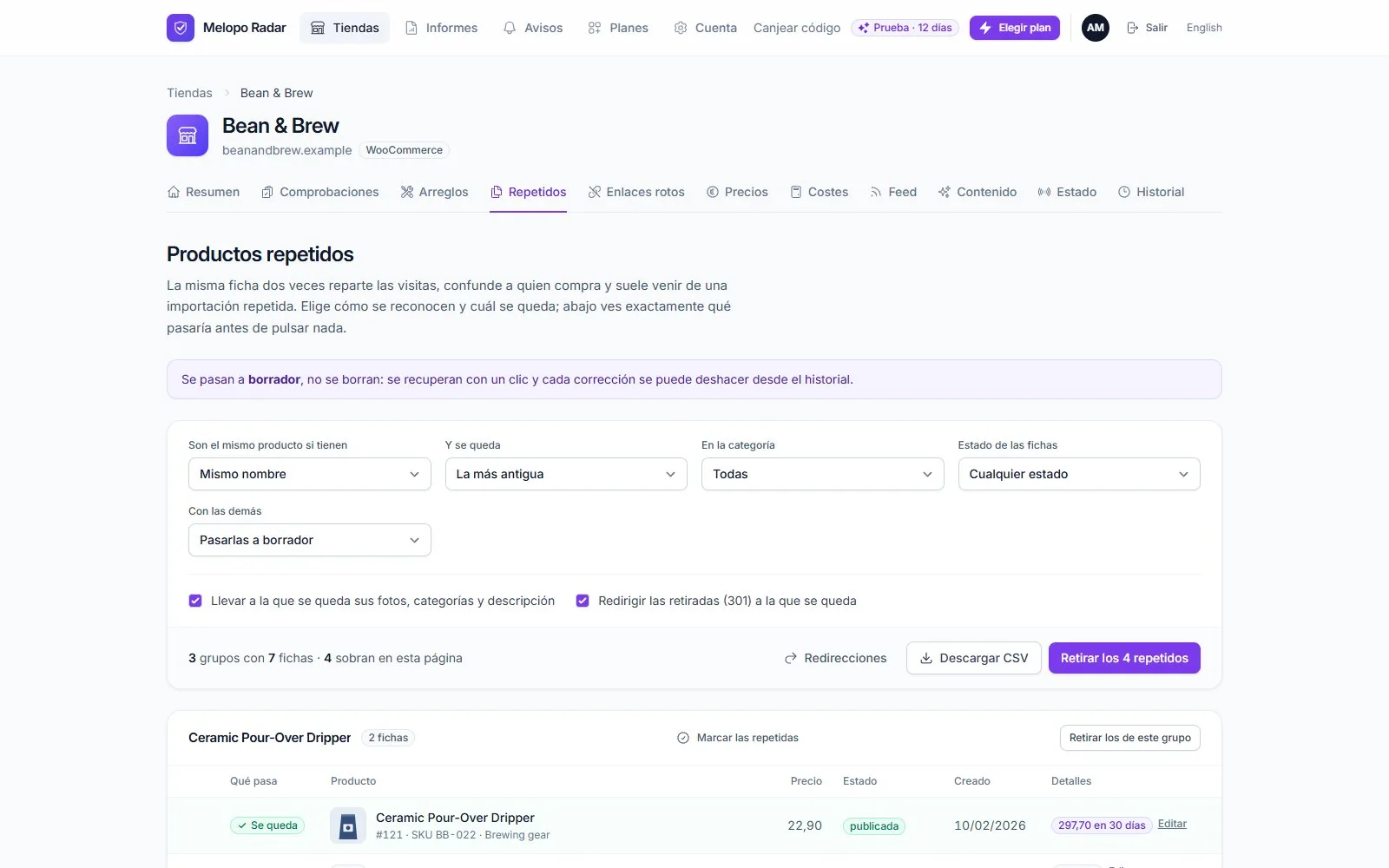Click the Elegir plan button

tap(1015, 28)
